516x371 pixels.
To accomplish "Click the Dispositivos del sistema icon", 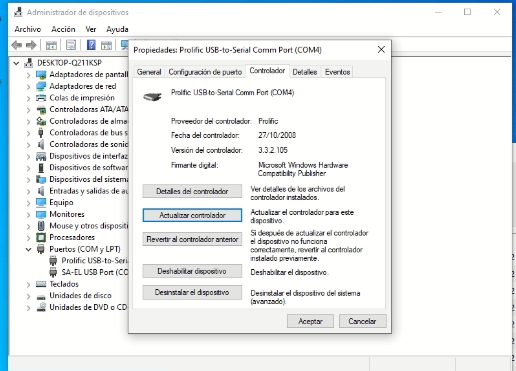I will pyautogui.click(x=41, y=179).
